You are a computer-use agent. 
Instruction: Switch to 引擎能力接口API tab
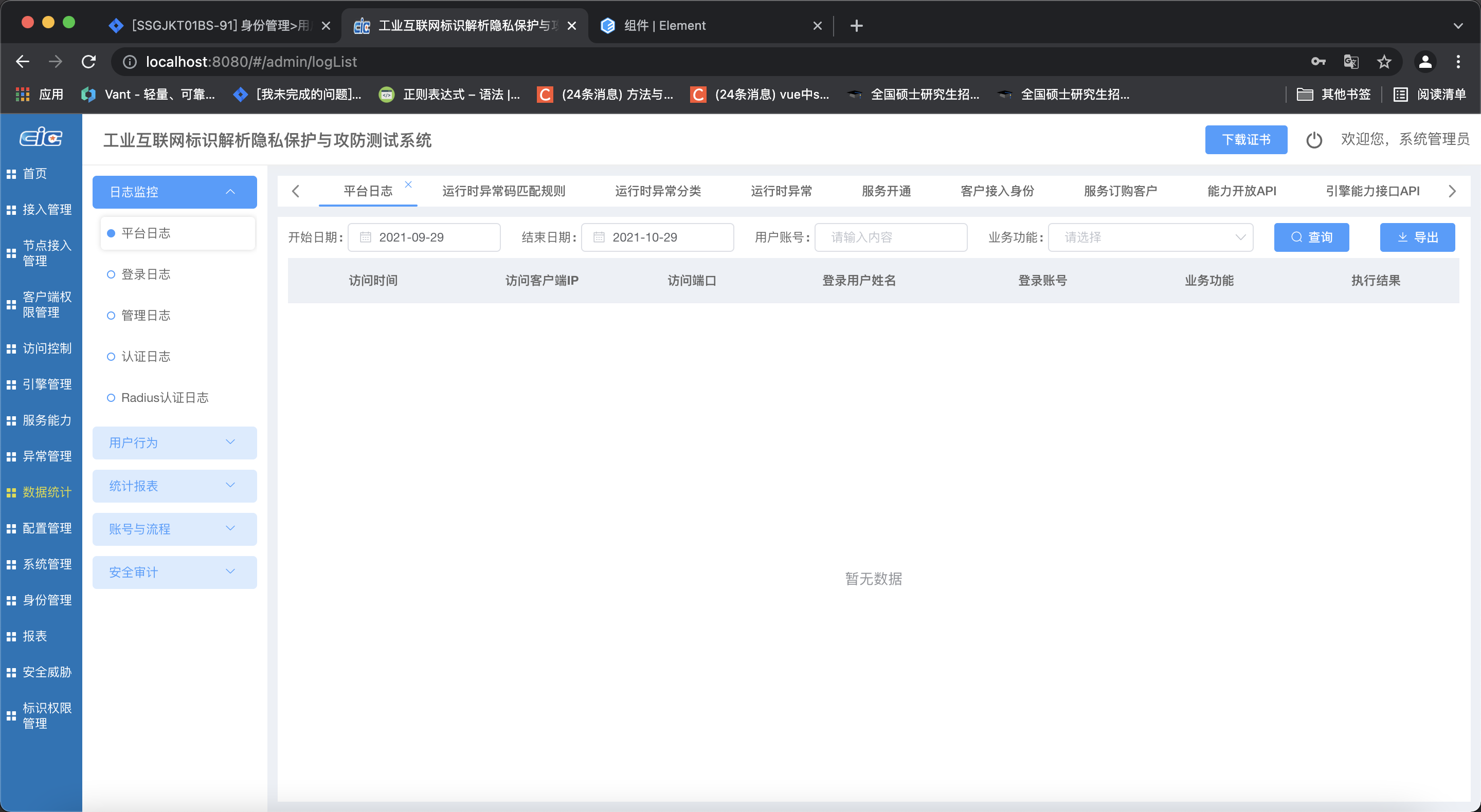[1372, 191]
